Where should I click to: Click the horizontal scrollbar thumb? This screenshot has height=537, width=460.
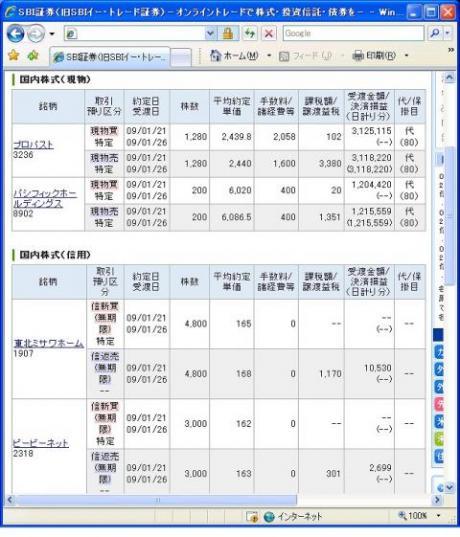(x=156, y=500)
